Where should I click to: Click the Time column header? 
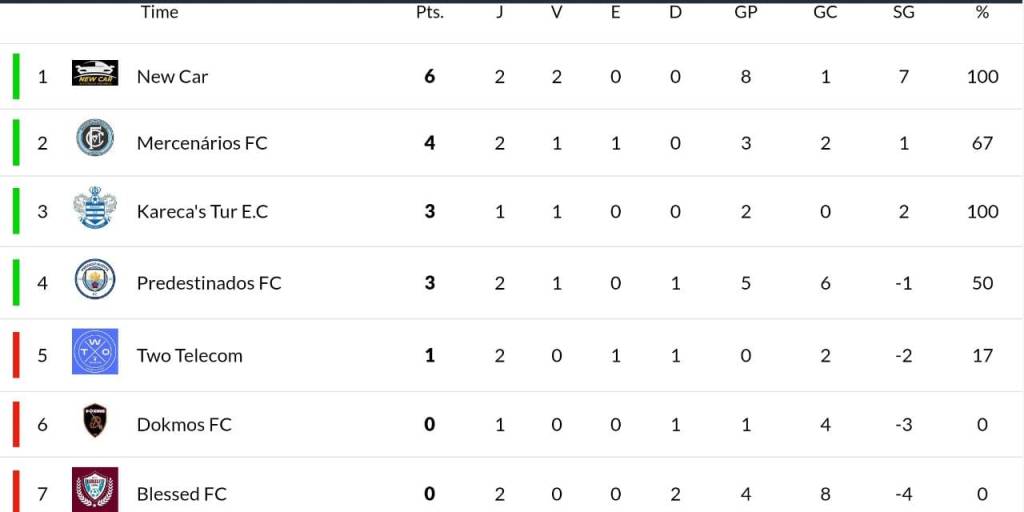[159, 12]
